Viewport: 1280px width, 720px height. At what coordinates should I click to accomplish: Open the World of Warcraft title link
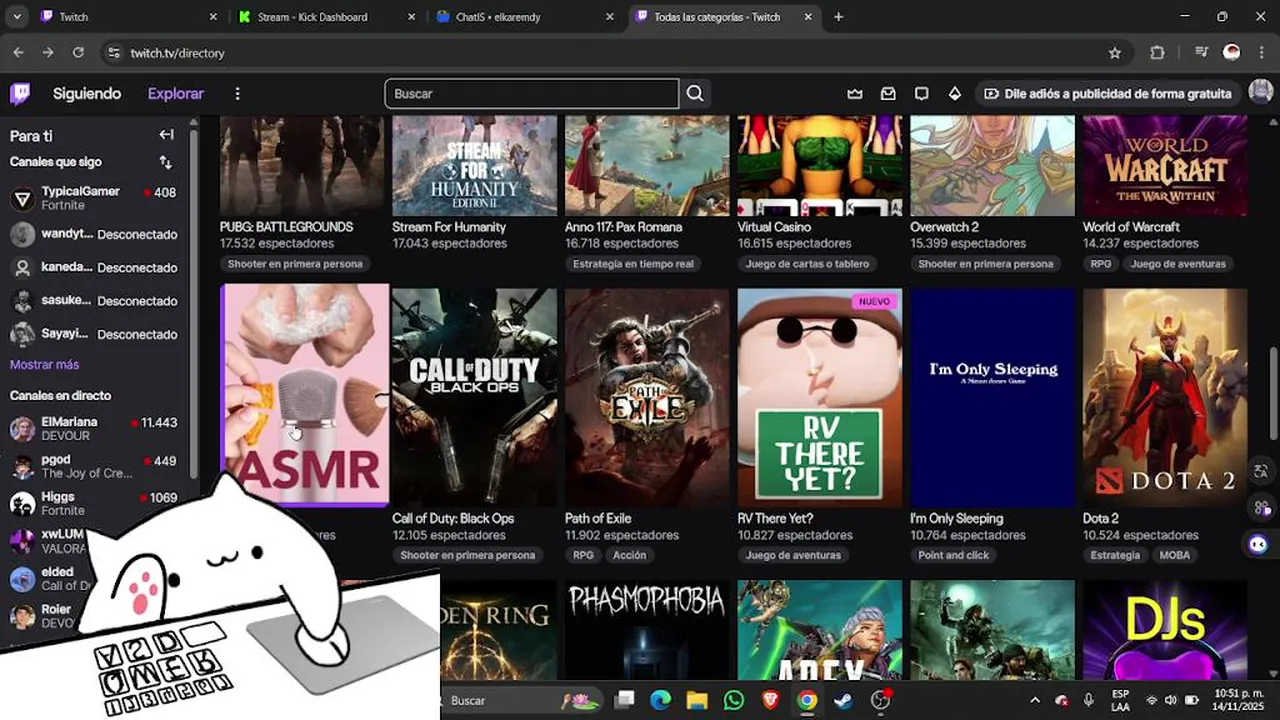point(1131,227)
